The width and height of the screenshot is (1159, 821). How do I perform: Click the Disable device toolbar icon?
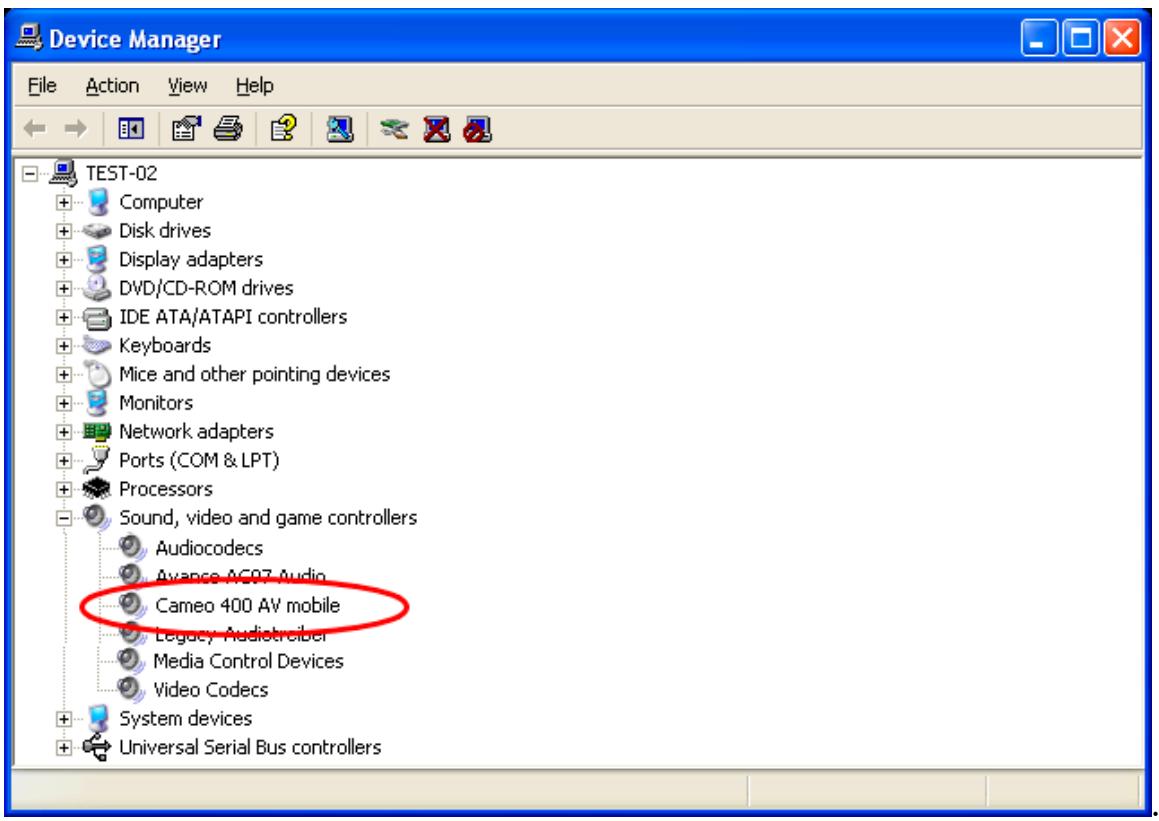pos(477,129)
